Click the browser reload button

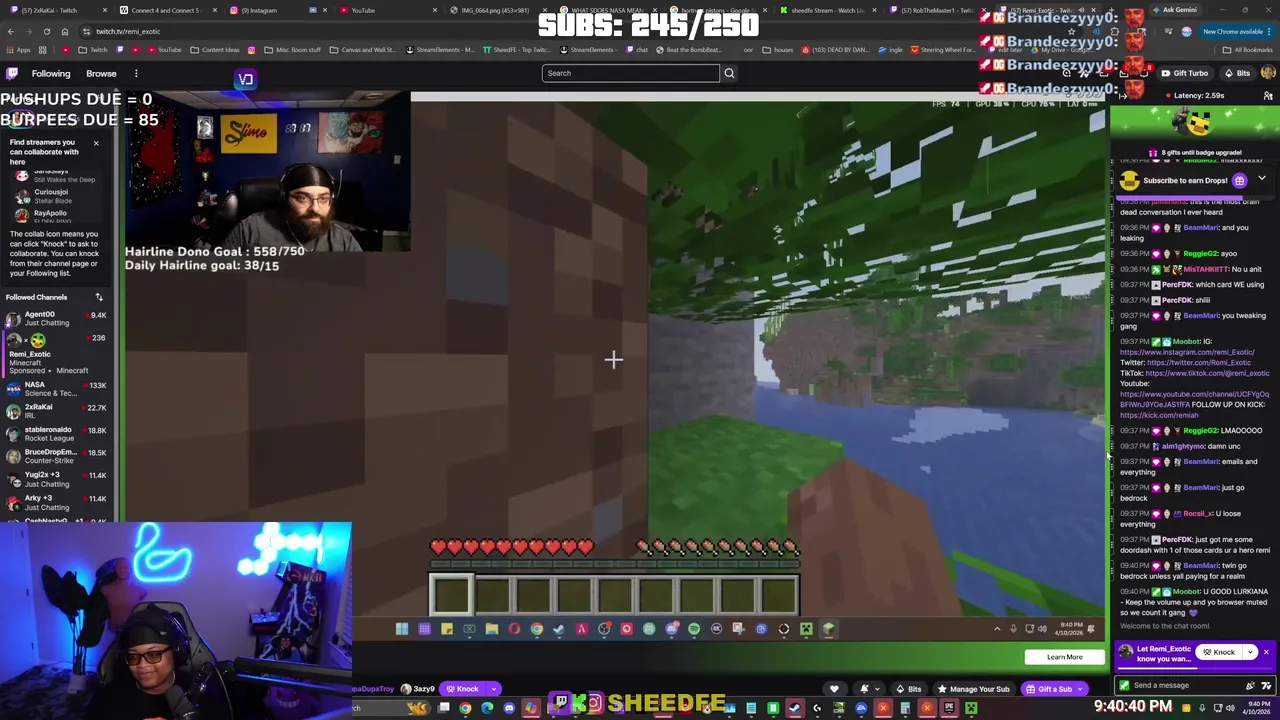tap(47, 31)
